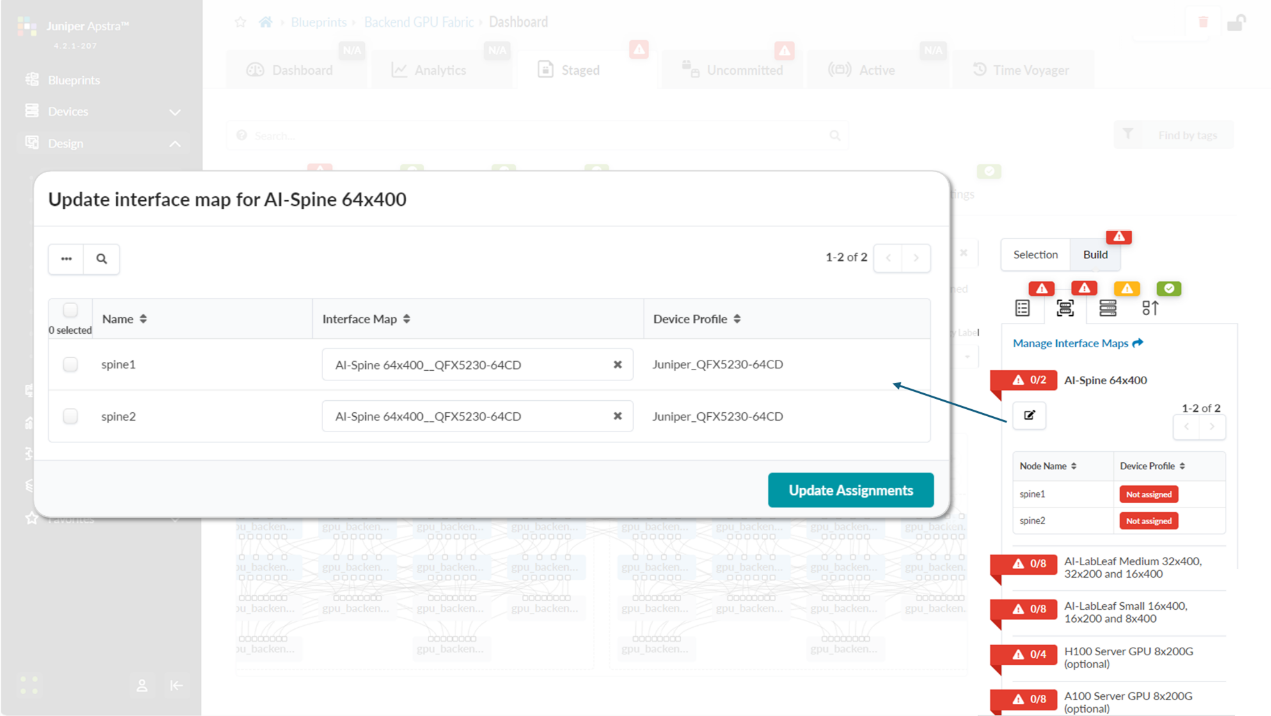Select the Selection tab in side panel
The width and height of the screenshot is (1271, 716).
pyautogui.click(x=1035, y=254)
